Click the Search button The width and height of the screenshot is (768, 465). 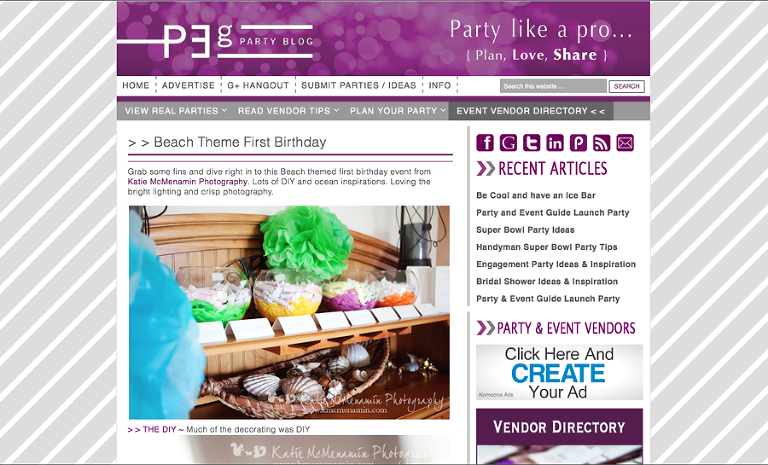tap(626, 86)
